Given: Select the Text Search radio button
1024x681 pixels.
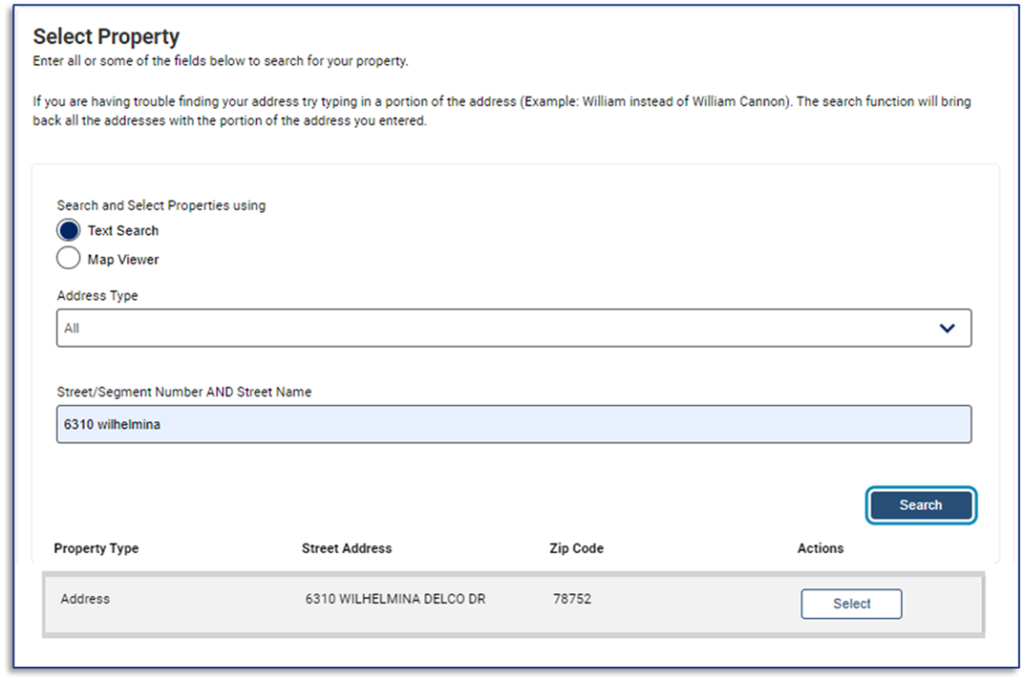Looking at the screenshot, I should pyautogui.click(x=68, y=230).
